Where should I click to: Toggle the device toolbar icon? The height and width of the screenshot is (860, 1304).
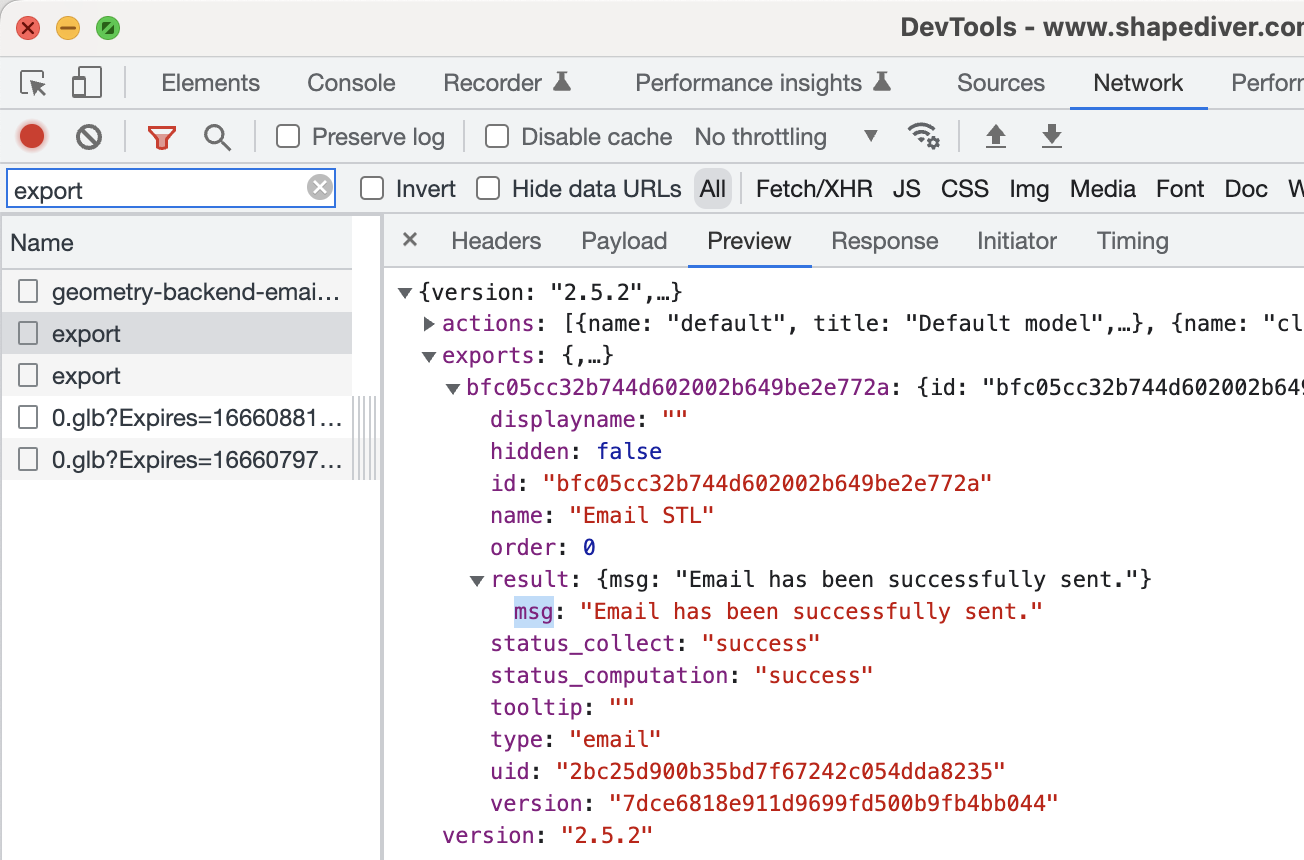87,83
